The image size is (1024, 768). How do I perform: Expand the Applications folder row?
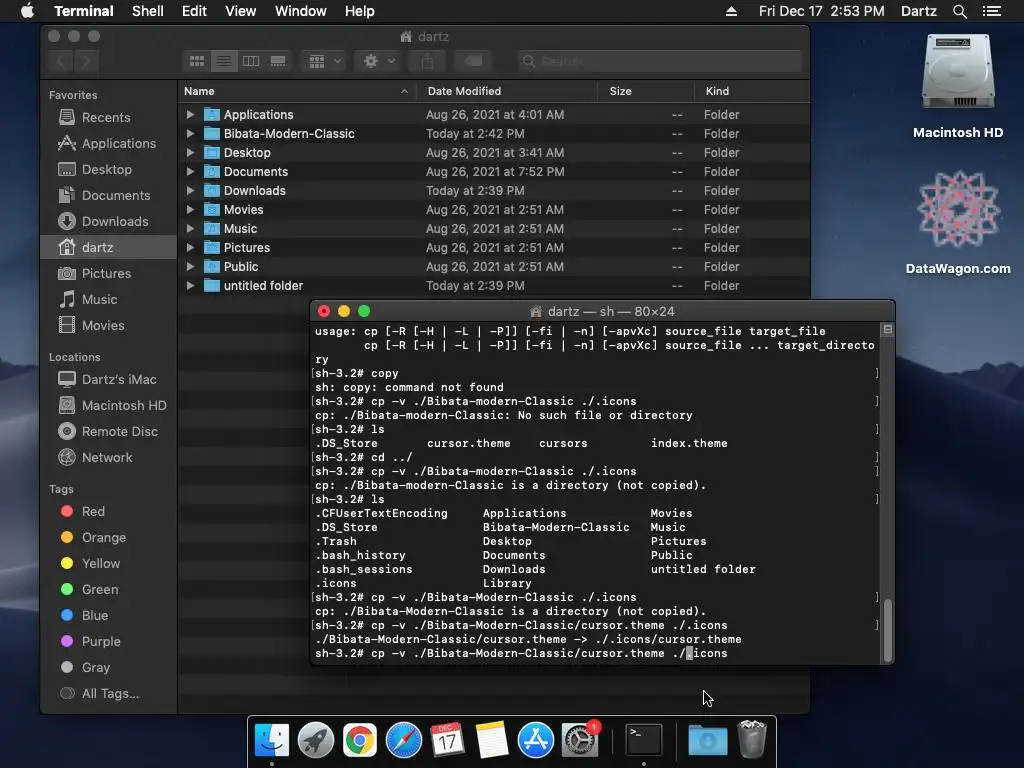coord(190,115)
